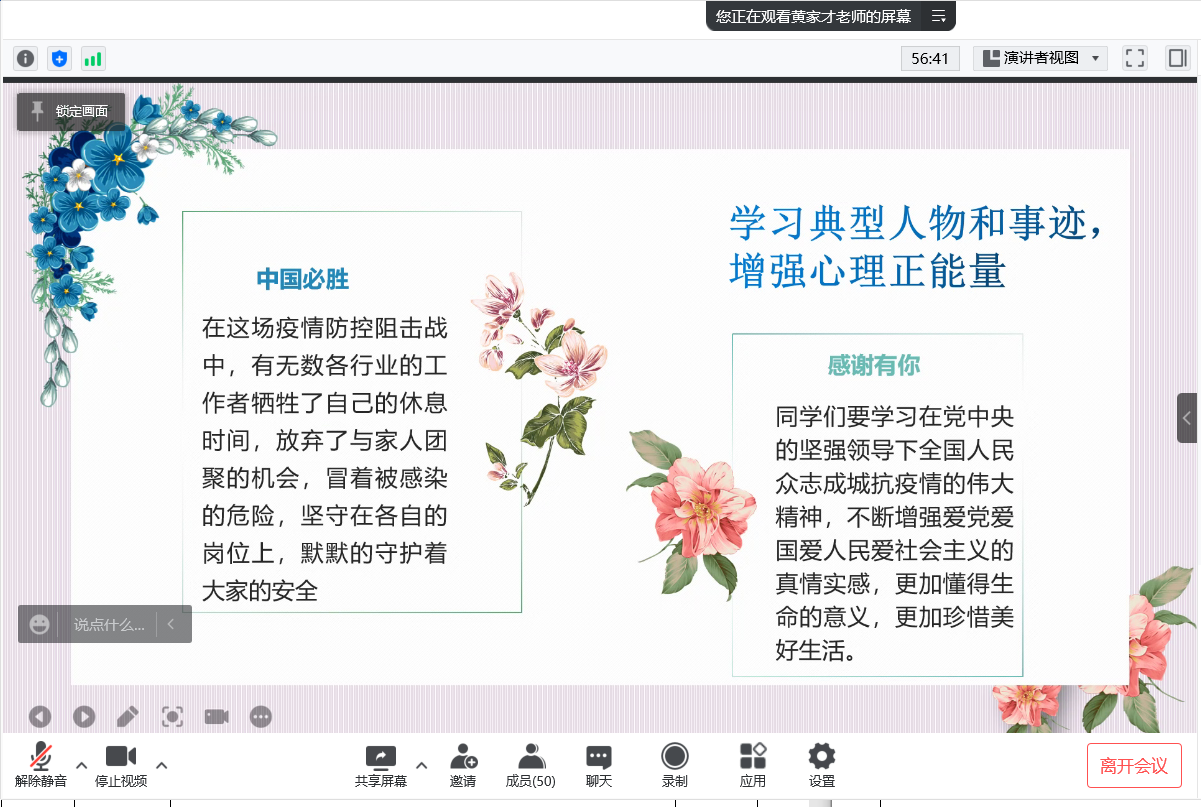Click the blue security shield icon

pos(59,58)
